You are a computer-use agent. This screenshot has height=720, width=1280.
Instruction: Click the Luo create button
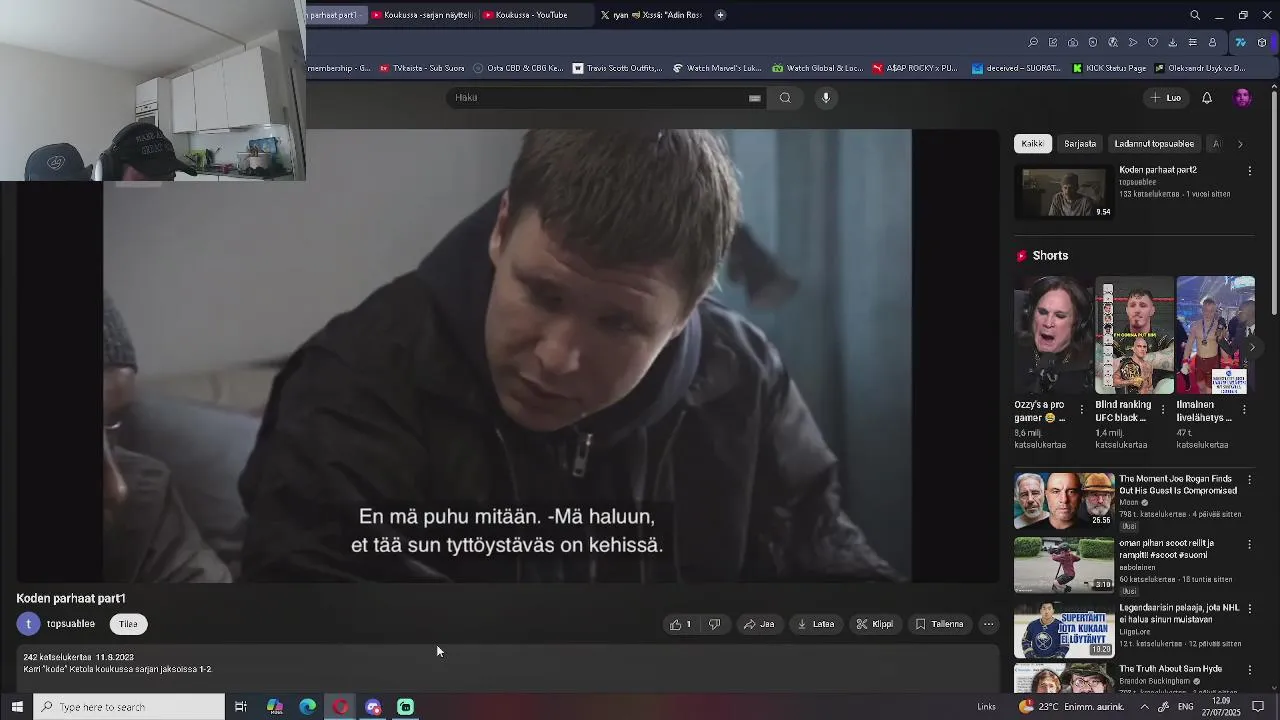[1166, 98]
